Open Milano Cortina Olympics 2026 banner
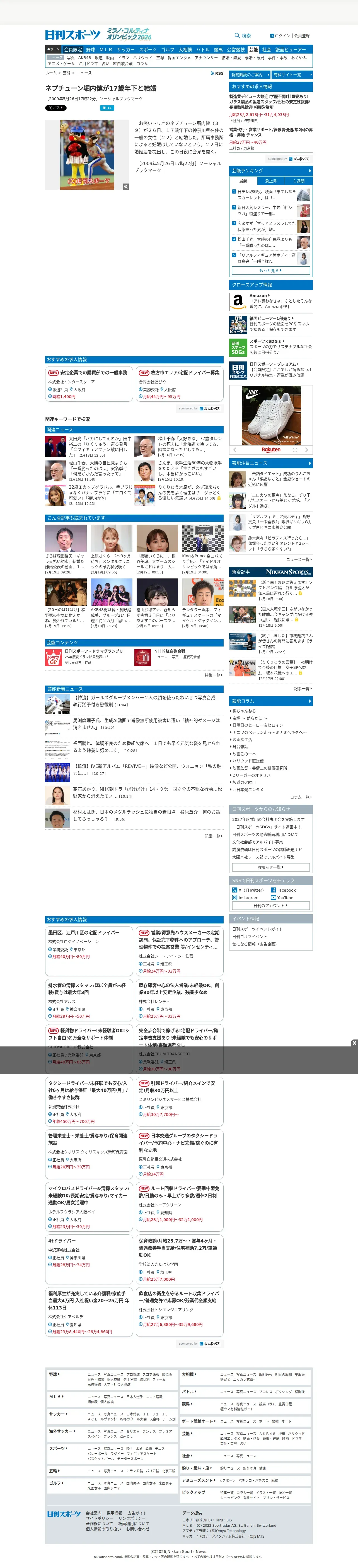358x1568 pixels. 129,34
